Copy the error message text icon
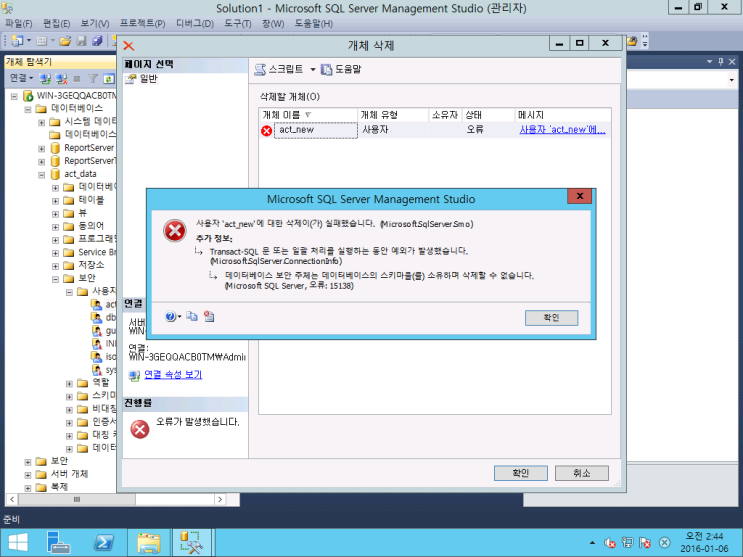 coord(192,316)
